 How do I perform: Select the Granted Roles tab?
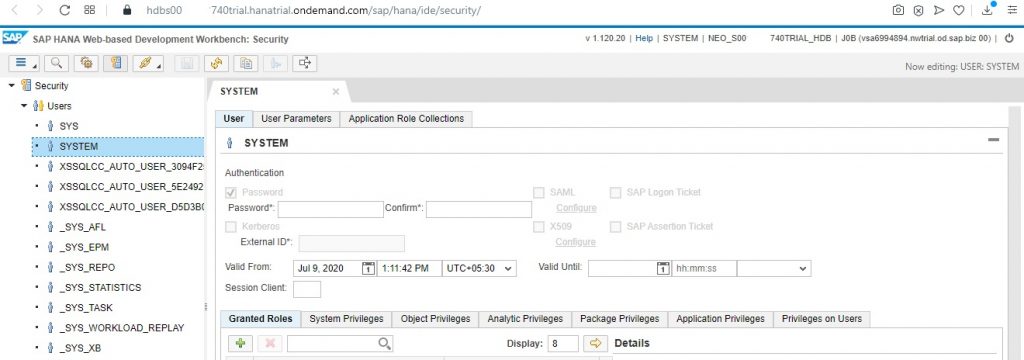pos(261,319)
